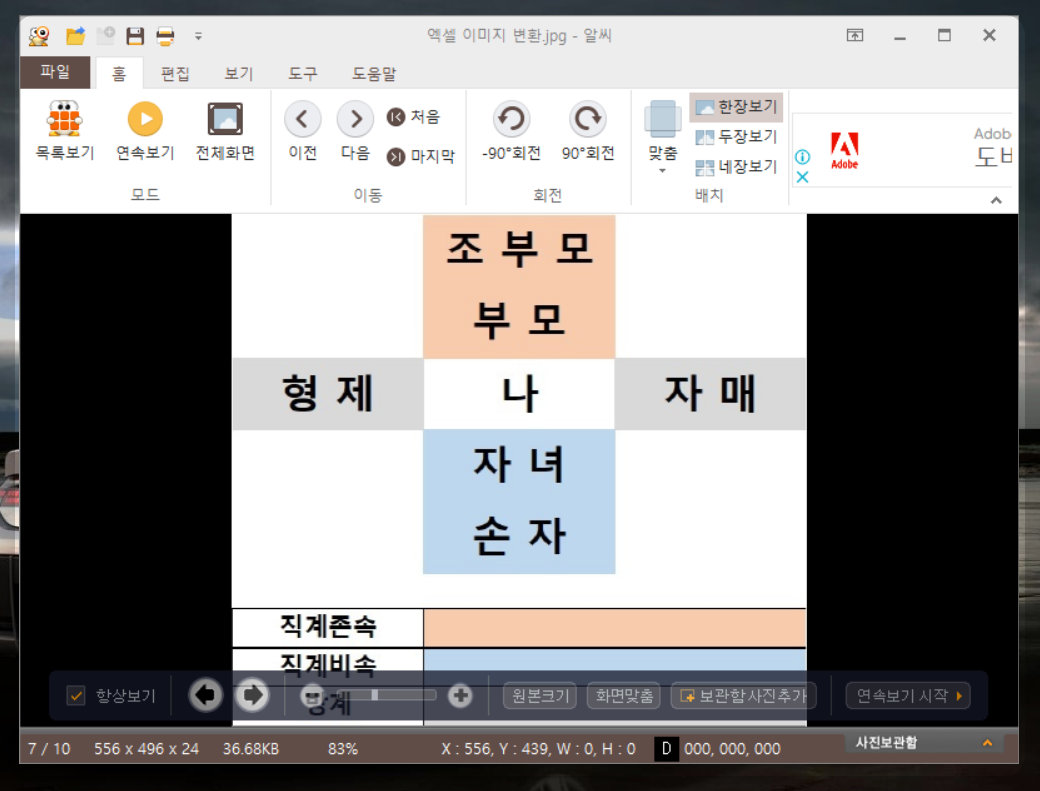This screenshot has height=791, width=1040.
Task: Open the 맞춤 fit options dropdown
Action: [x=661, y=170]
